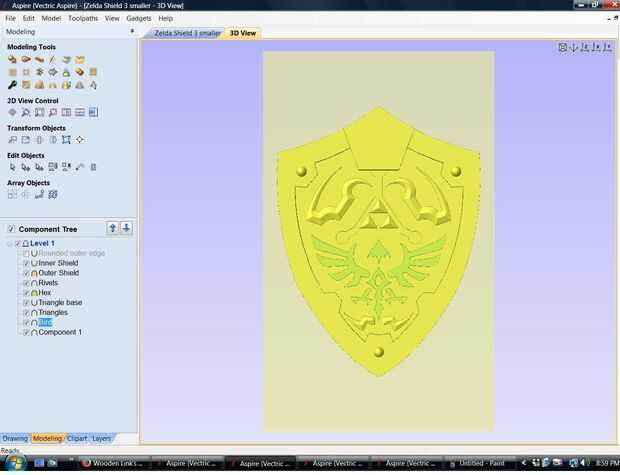
Task: Click the blue split-view icon in 2D View Control
Action: click(x=93, y=112)
